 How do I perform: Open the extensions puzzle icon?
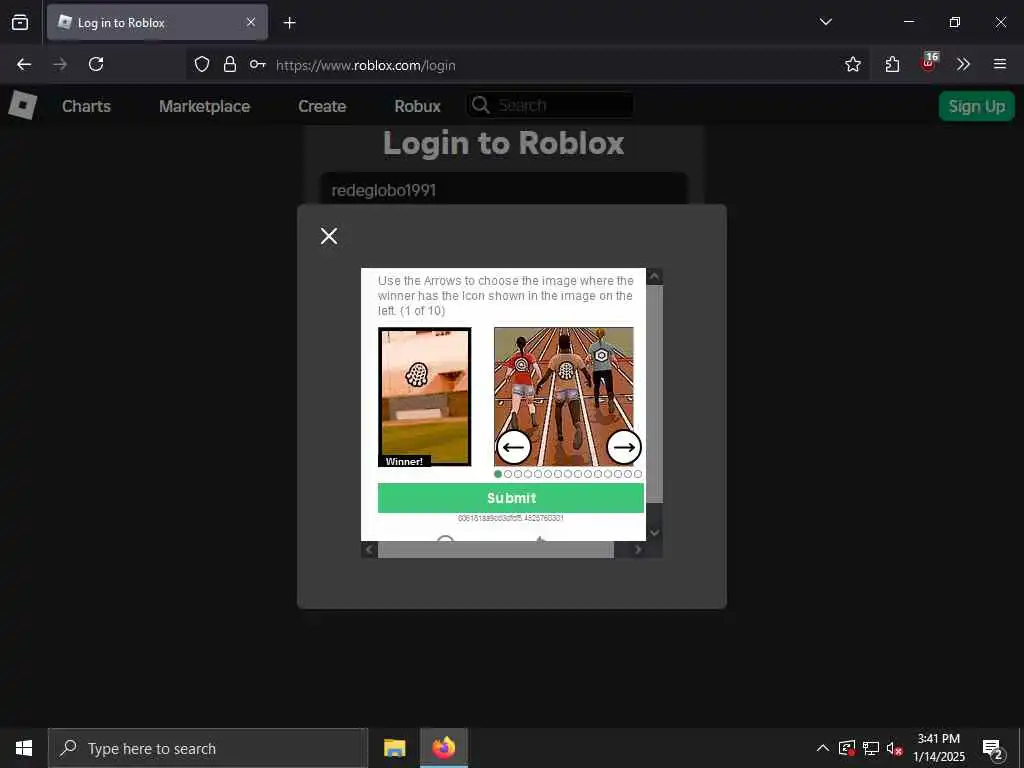[x=892, y=64]
